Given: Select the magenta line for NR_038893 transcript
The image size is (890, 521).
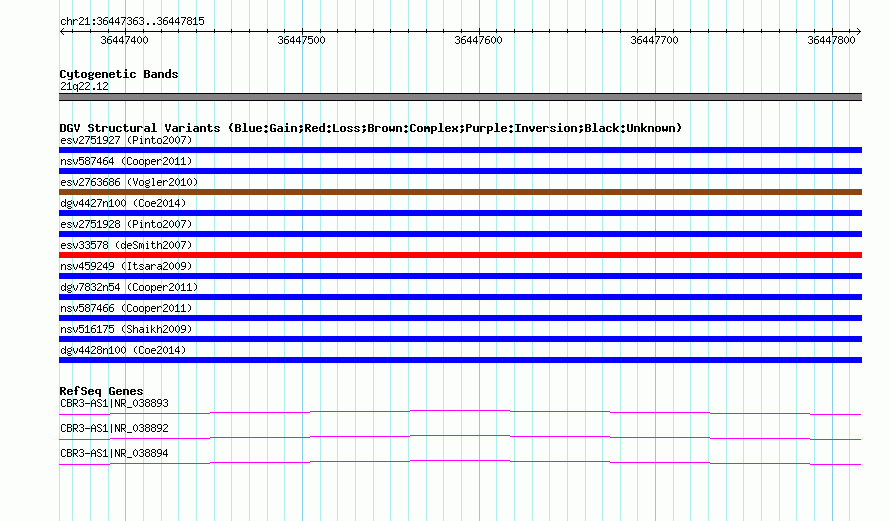Looking at the screenshot, I should click(460, 411).
